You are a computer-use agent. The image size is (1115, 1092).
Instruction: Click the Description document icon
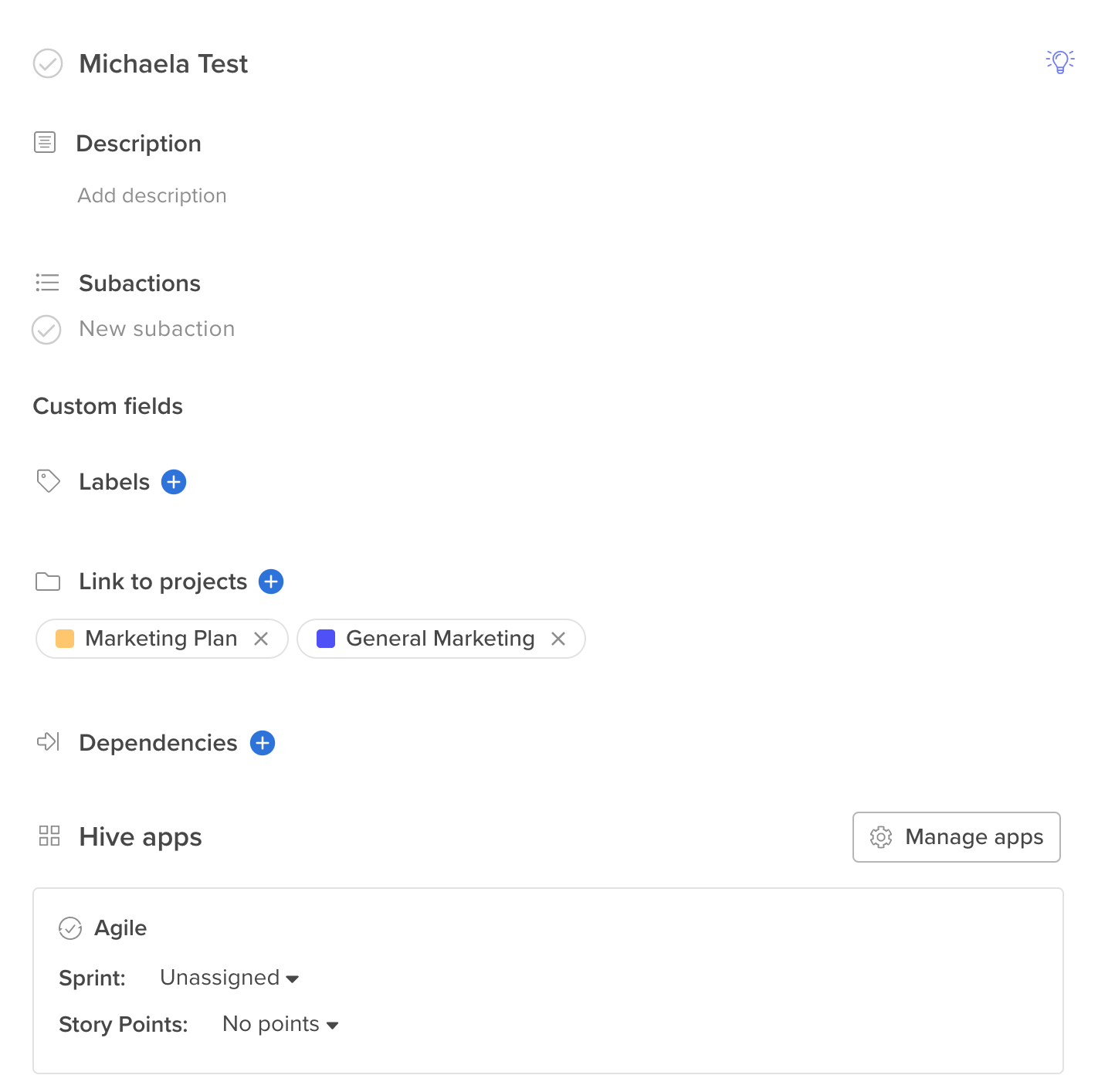pos(45,142)
